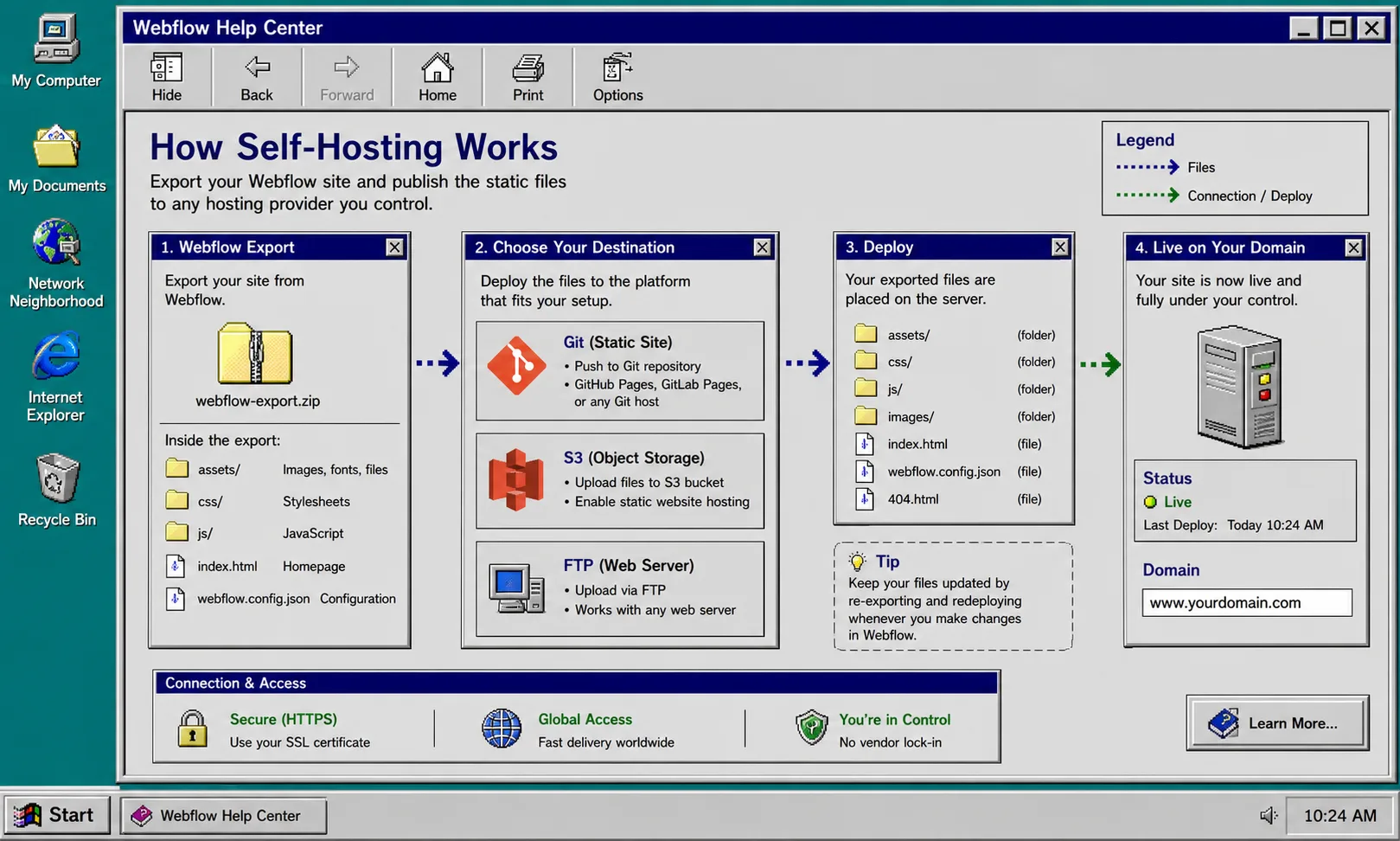This screenshot has height=841, width=1400.
Task: Click the Hide toolbar button
Action: [x=167, y=77]
